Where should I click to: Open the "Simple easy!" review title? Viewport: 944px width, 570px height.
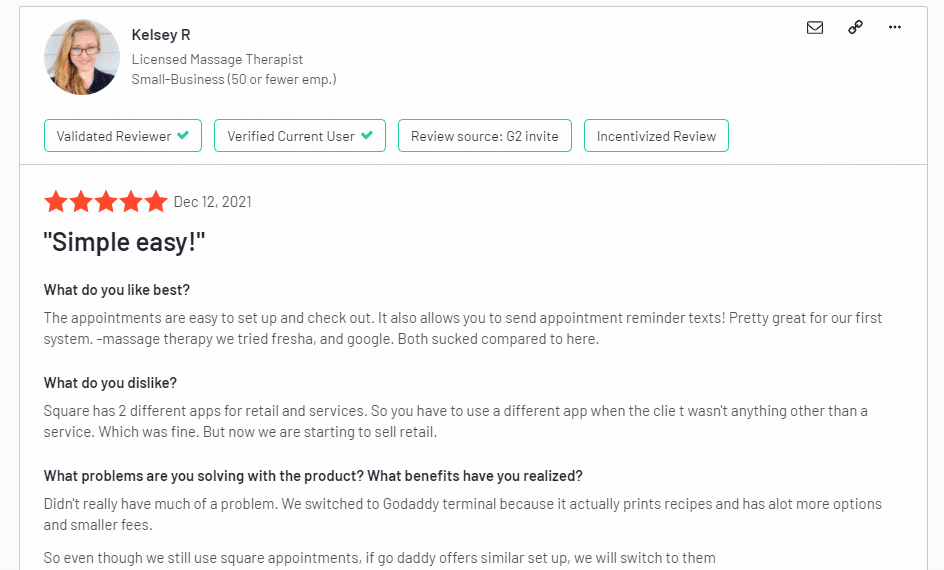click(x=124, y=243)
